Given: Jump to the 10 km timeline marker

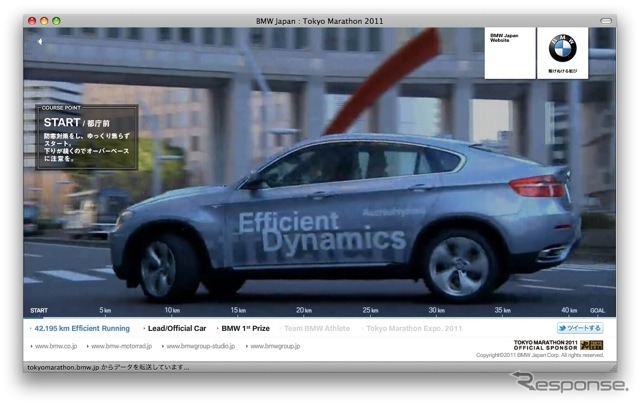Looking at the screenshot, I should [172, 310].
